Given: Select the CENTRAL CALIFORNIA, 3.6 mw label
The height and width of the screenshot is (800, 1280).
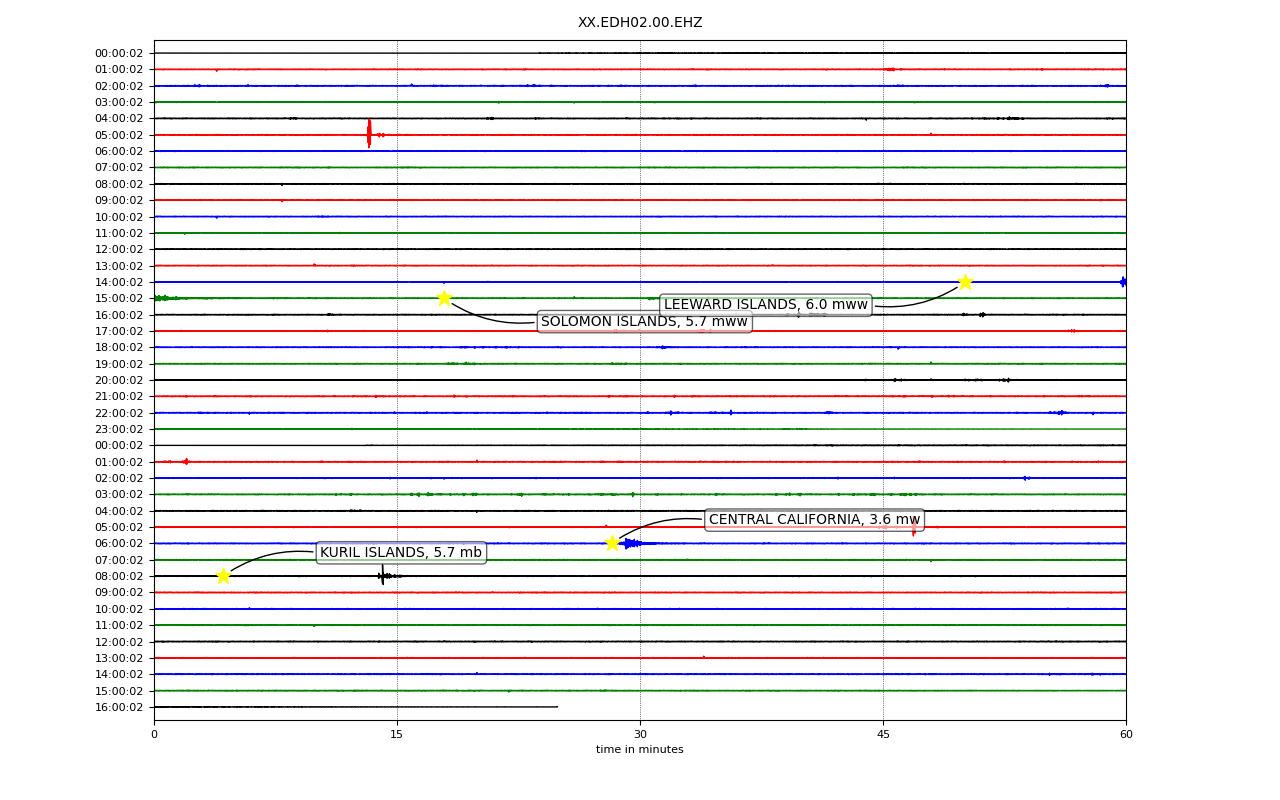Looking at the screenshot, I should pos(814,520).
